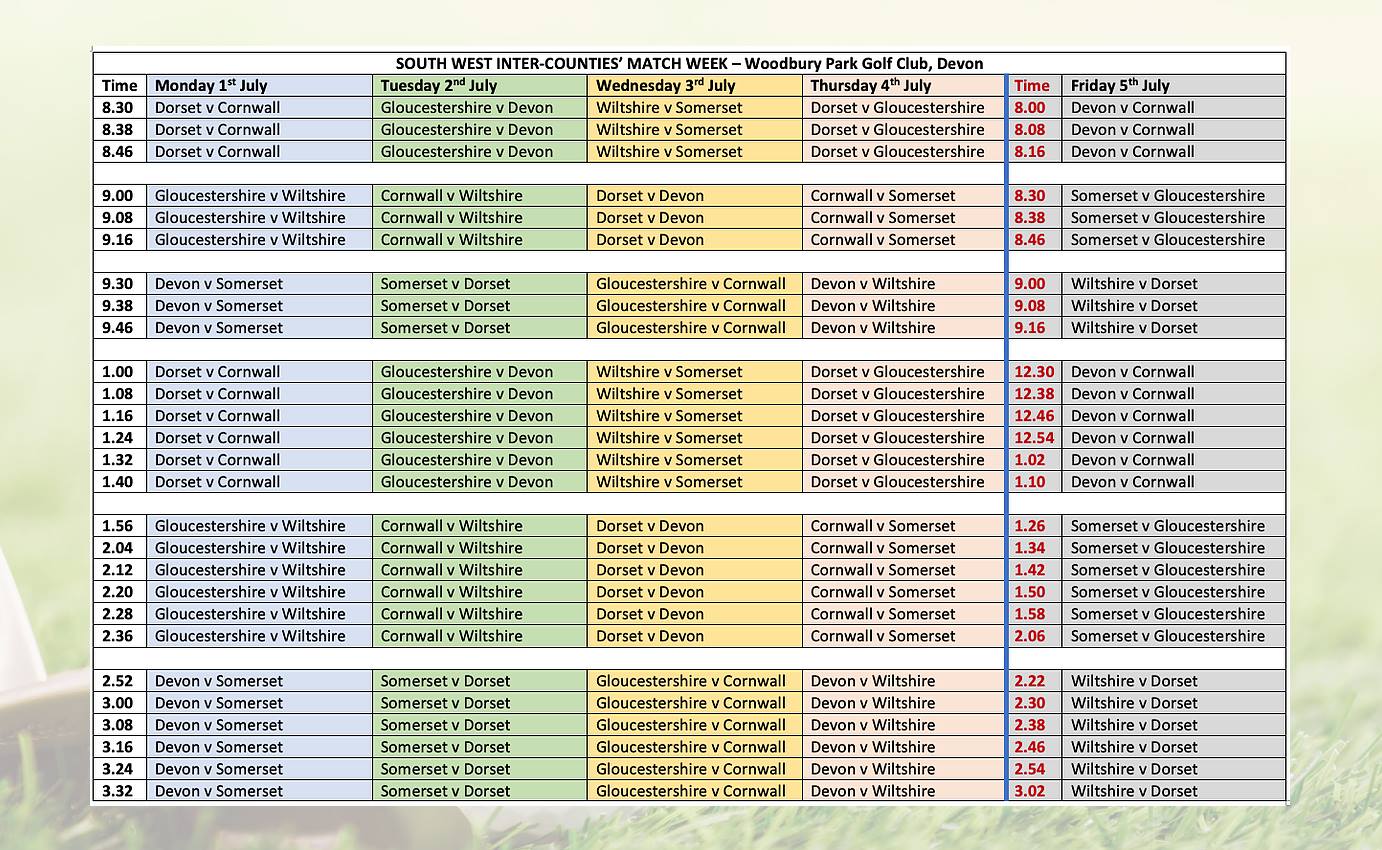Select Monday's 'Dorset v Cornwall' in 1.08 row
The image size is (1382, 850).
[260, 393]
